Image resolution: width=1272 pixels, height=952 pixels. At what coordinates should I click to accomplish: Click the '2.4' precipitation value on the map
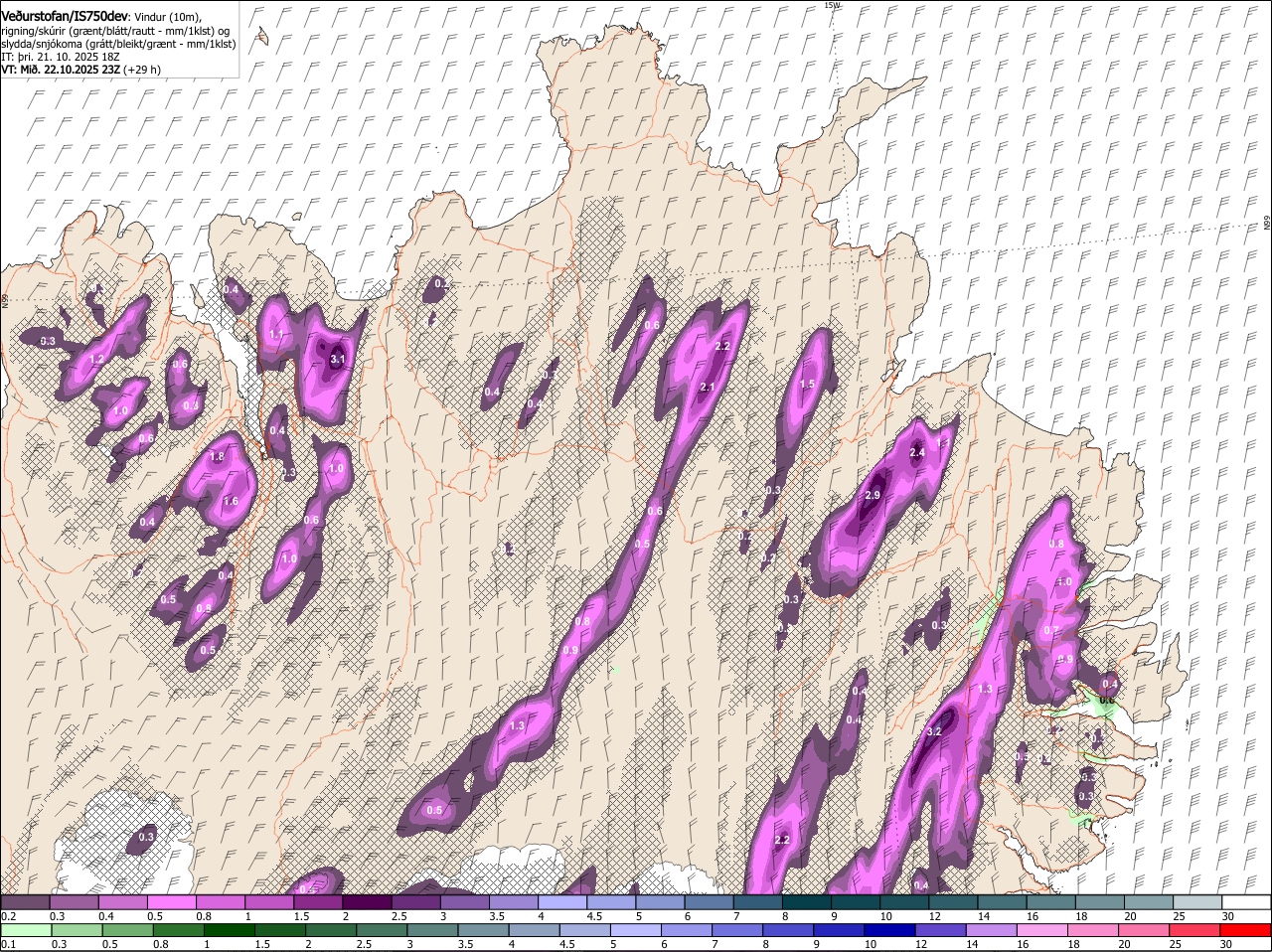click(x=917, y=453)
